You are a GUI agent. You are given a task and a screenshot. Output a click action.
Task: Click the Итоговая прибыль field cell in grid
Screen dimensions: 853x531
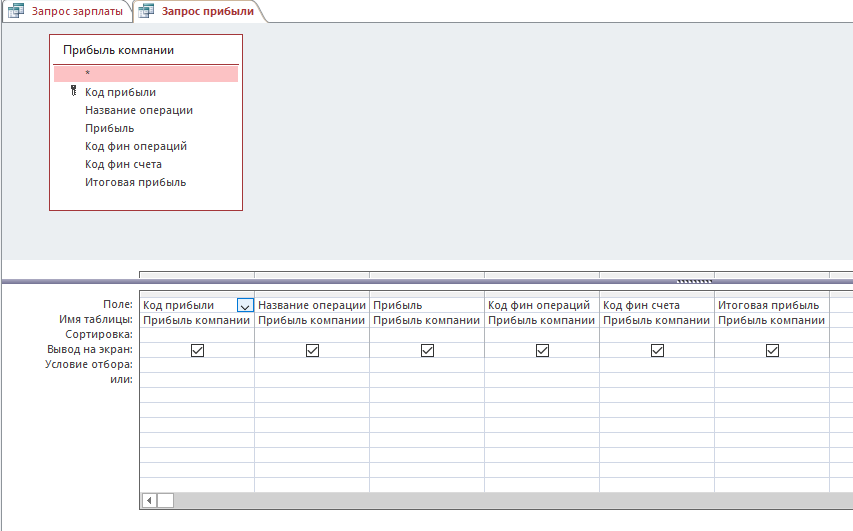[x=771, y=305]
